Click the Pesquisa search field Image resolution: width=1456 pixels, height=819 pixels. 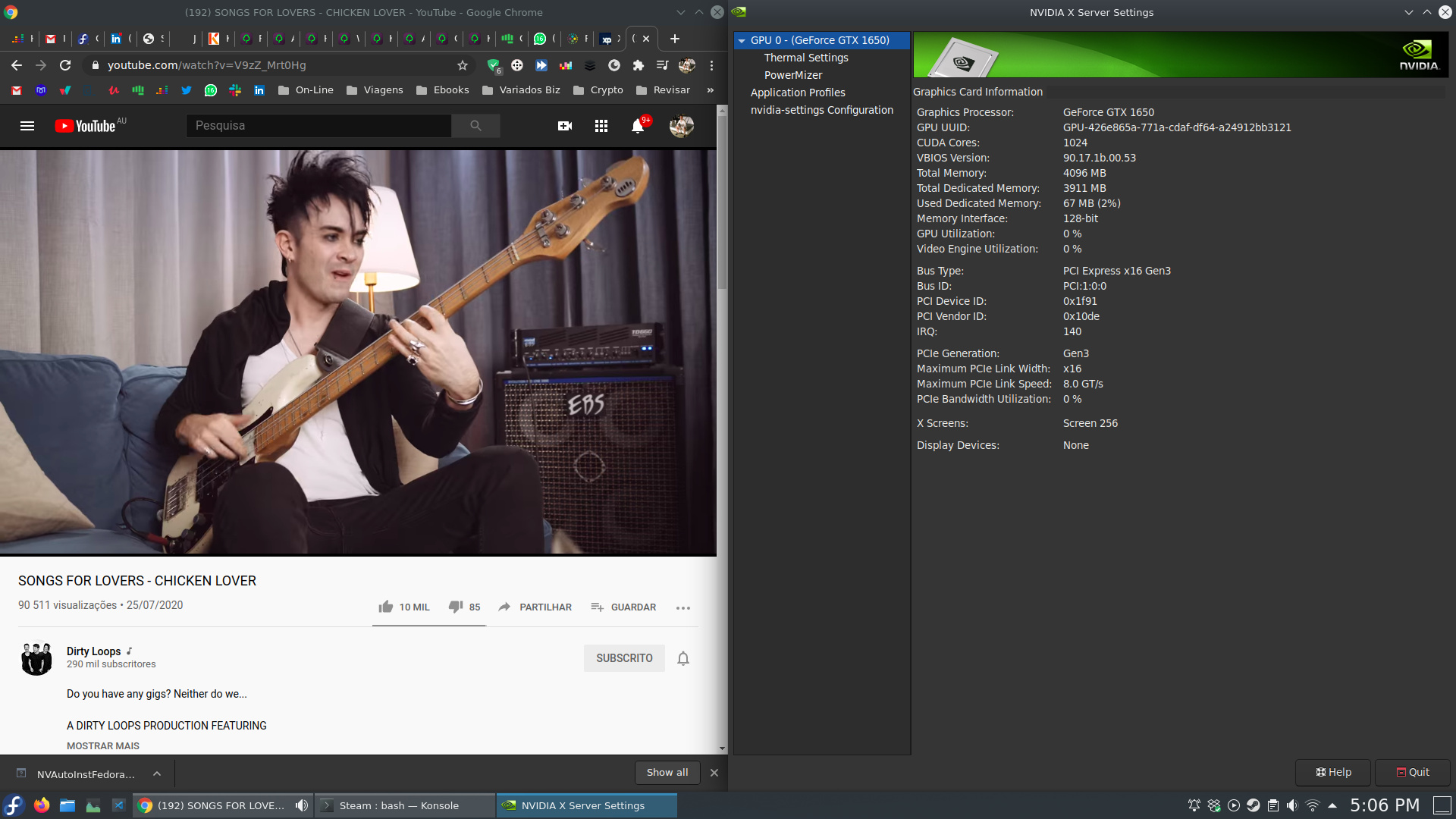pyautogui.click(x=318, y=126)
